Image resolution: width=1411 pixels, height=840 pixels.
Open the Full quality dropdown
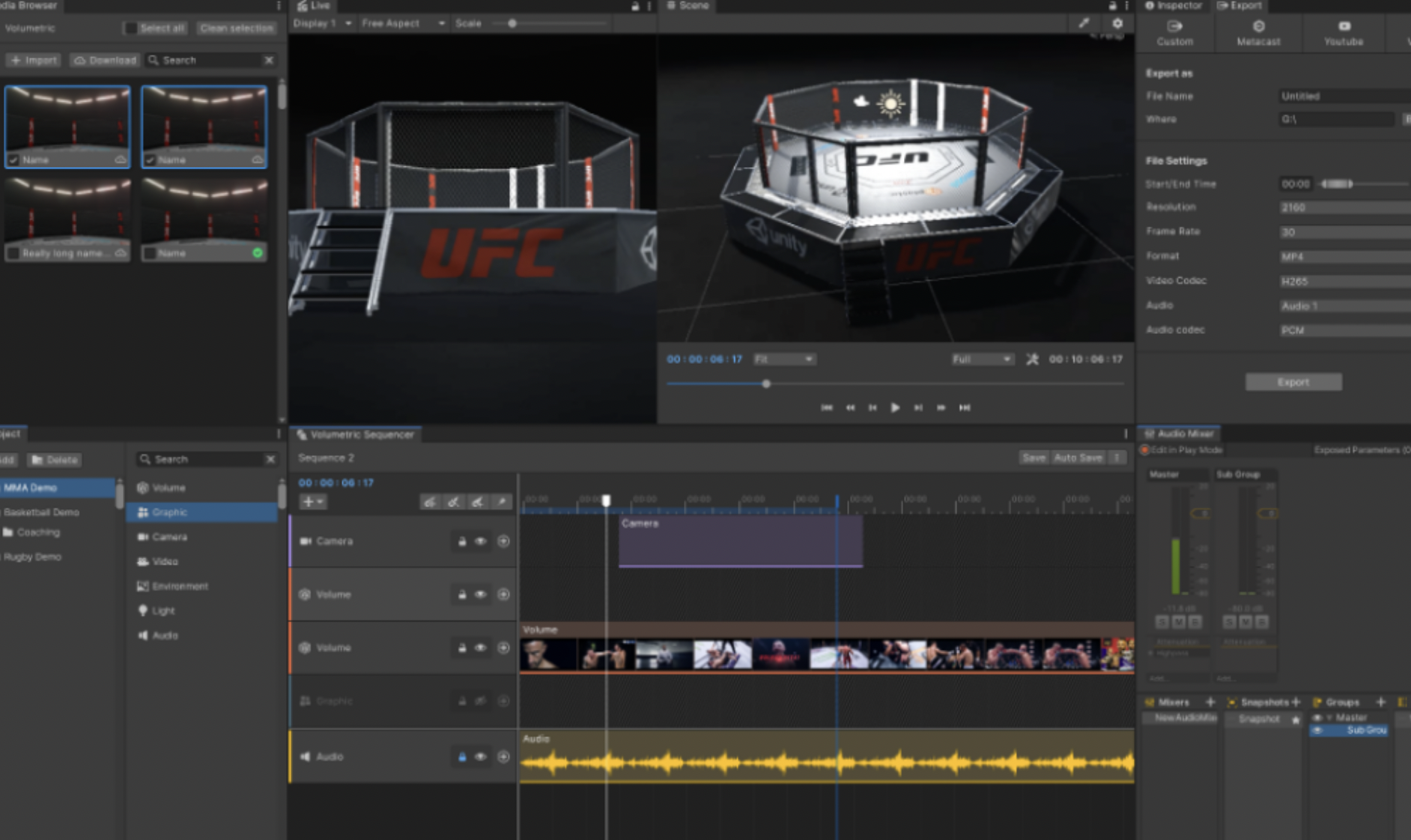click(982, 359)
